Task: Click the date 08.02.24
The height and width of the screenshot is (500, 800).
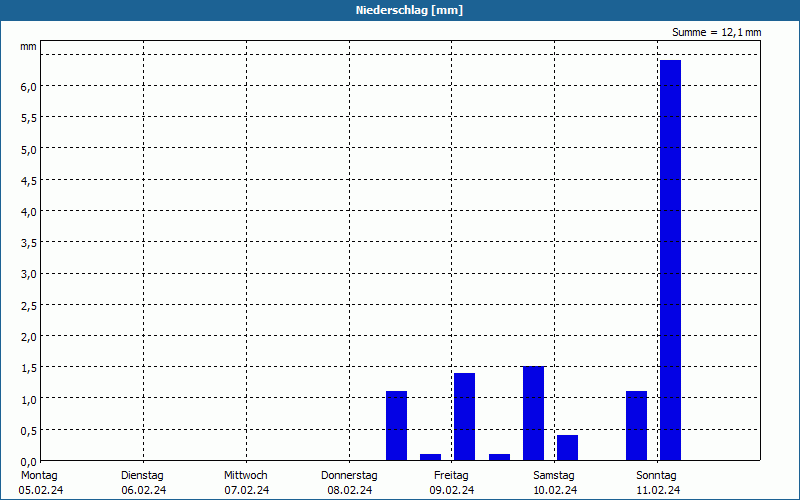Action: pos(349,490)
